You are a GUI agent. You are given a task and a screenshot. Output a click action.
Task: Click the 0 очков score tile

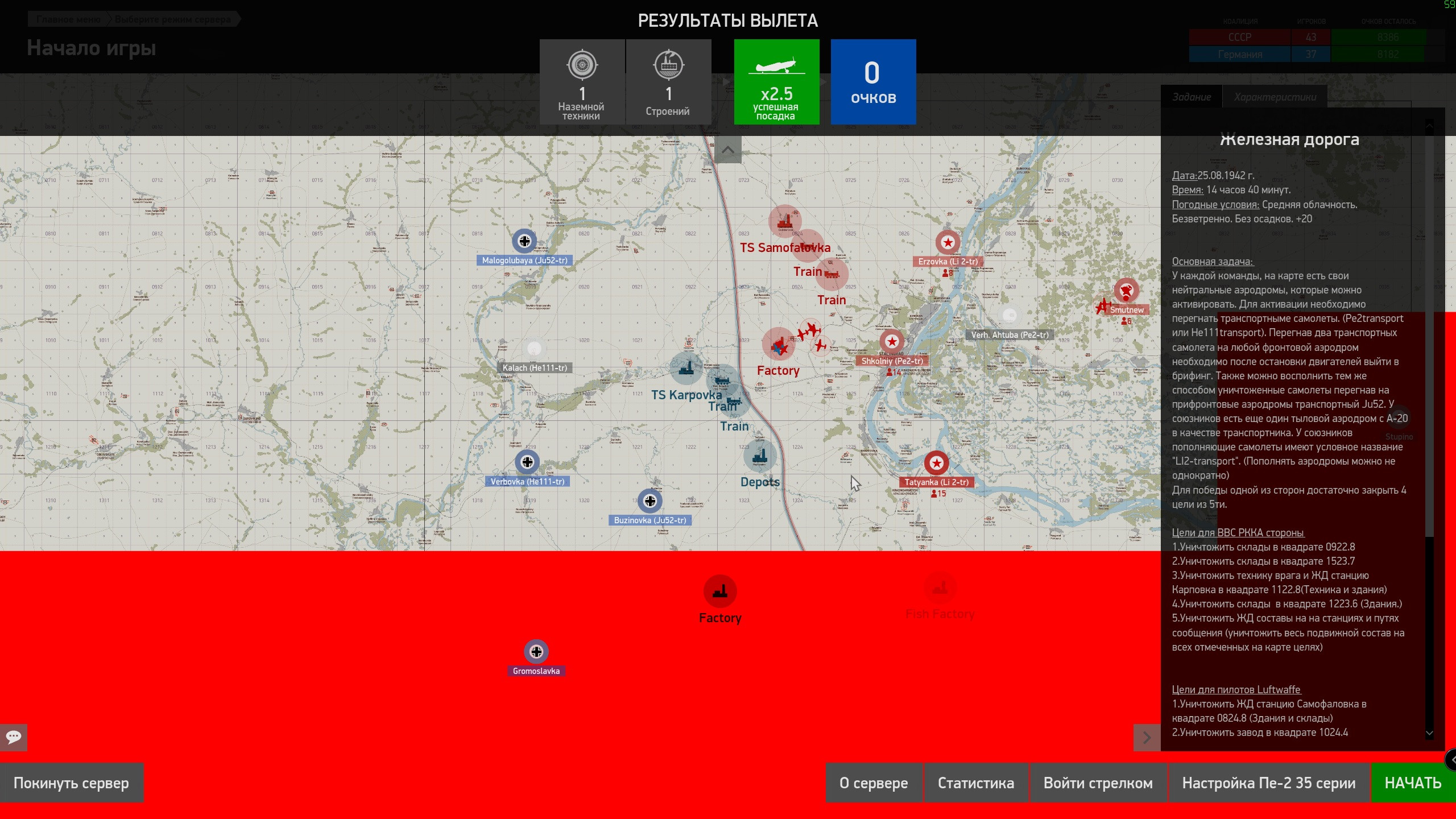click(873, 81)
